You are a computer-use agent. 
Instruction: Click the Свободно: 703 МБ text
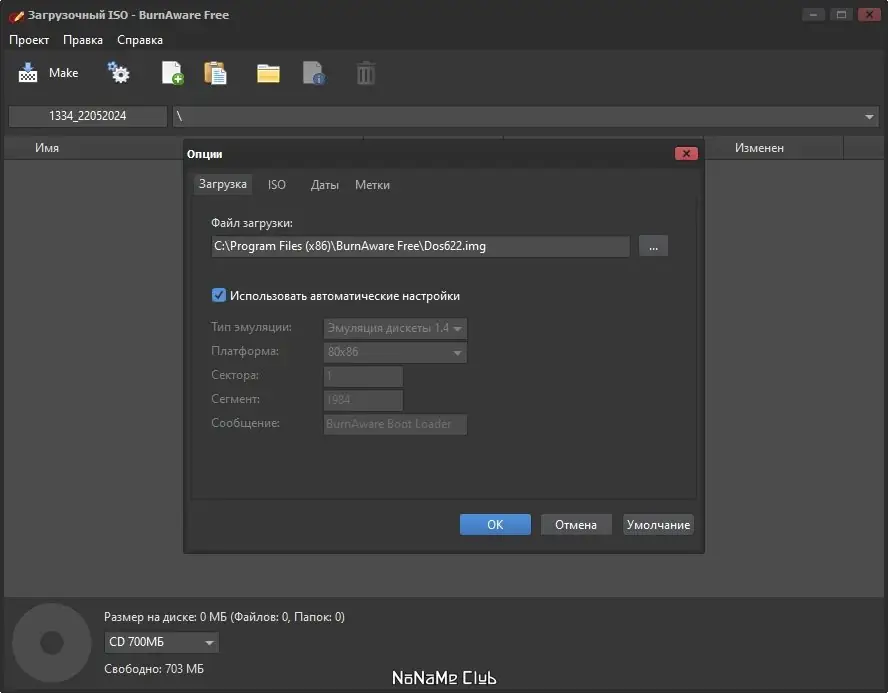[154, 669]
